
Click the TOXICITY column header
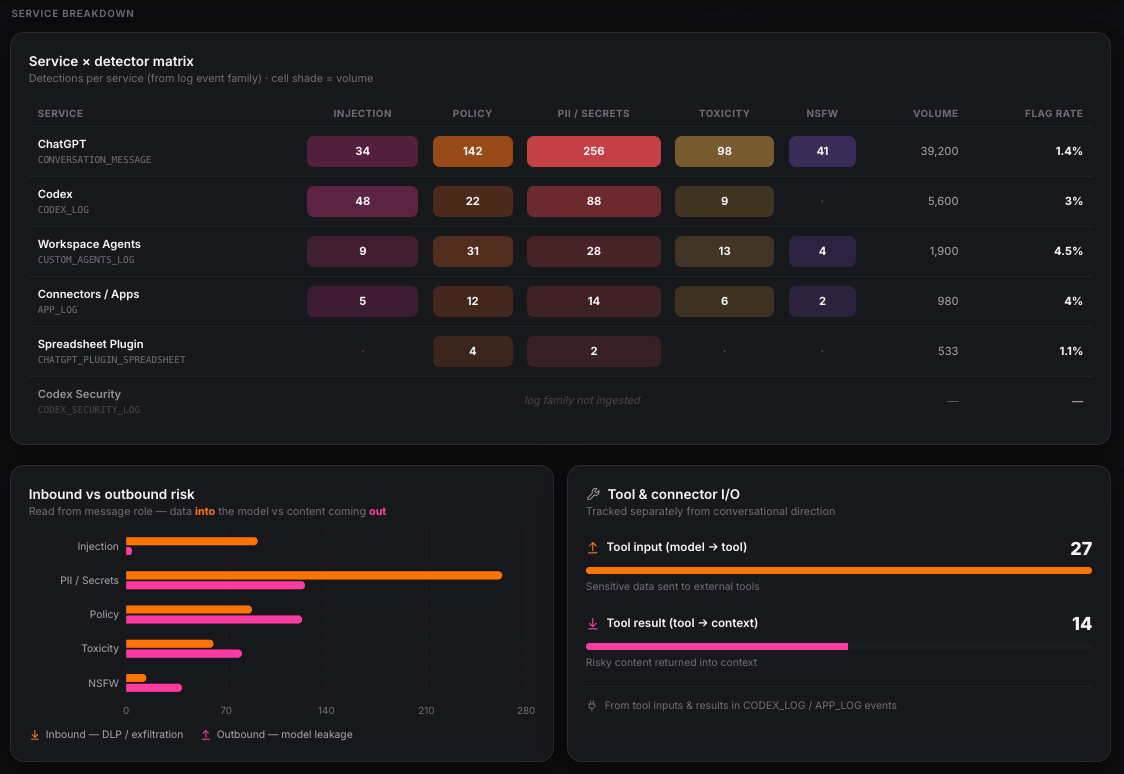pos(724,113)
